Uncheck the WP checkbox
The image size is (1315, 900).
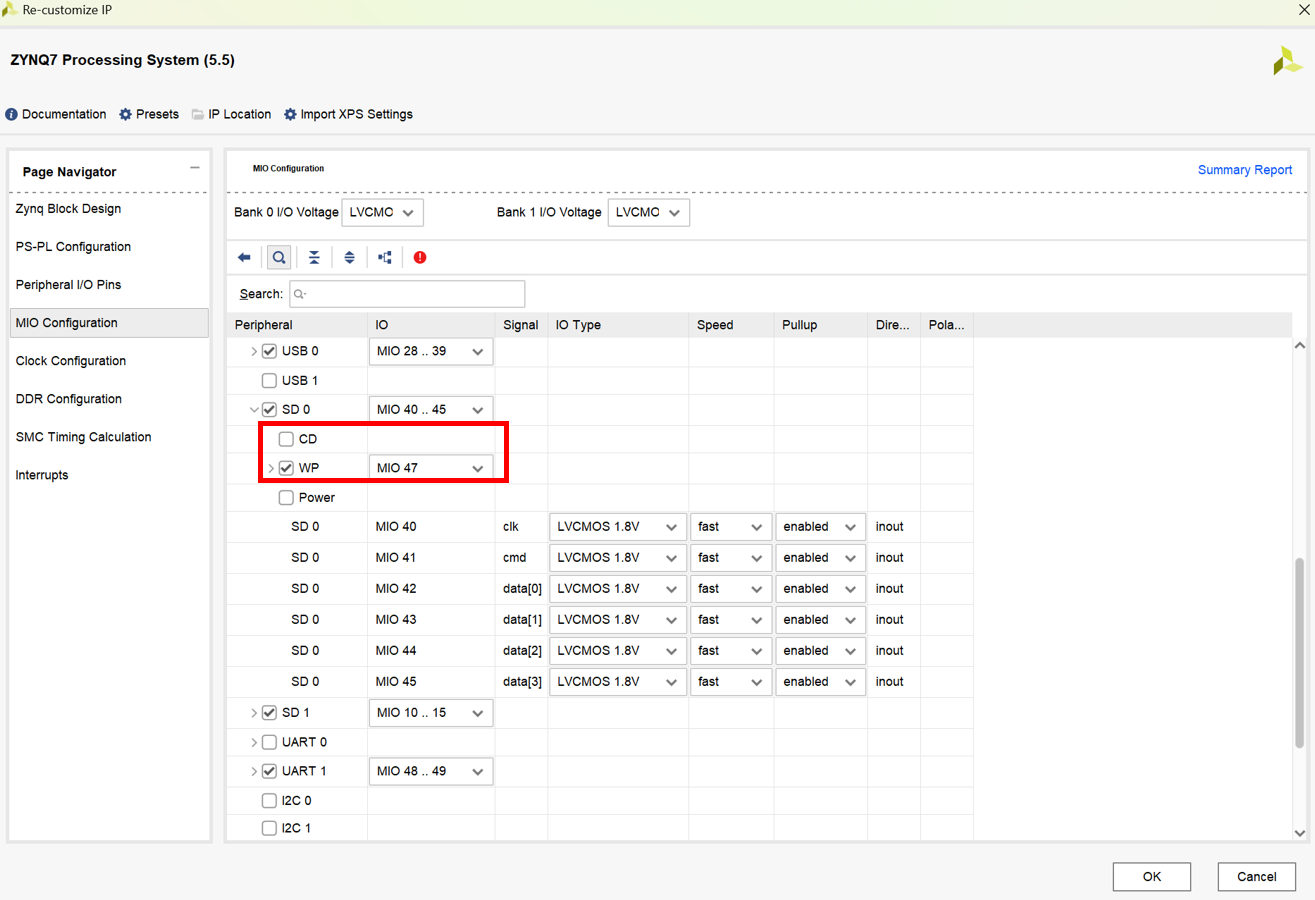coord(286,468)
